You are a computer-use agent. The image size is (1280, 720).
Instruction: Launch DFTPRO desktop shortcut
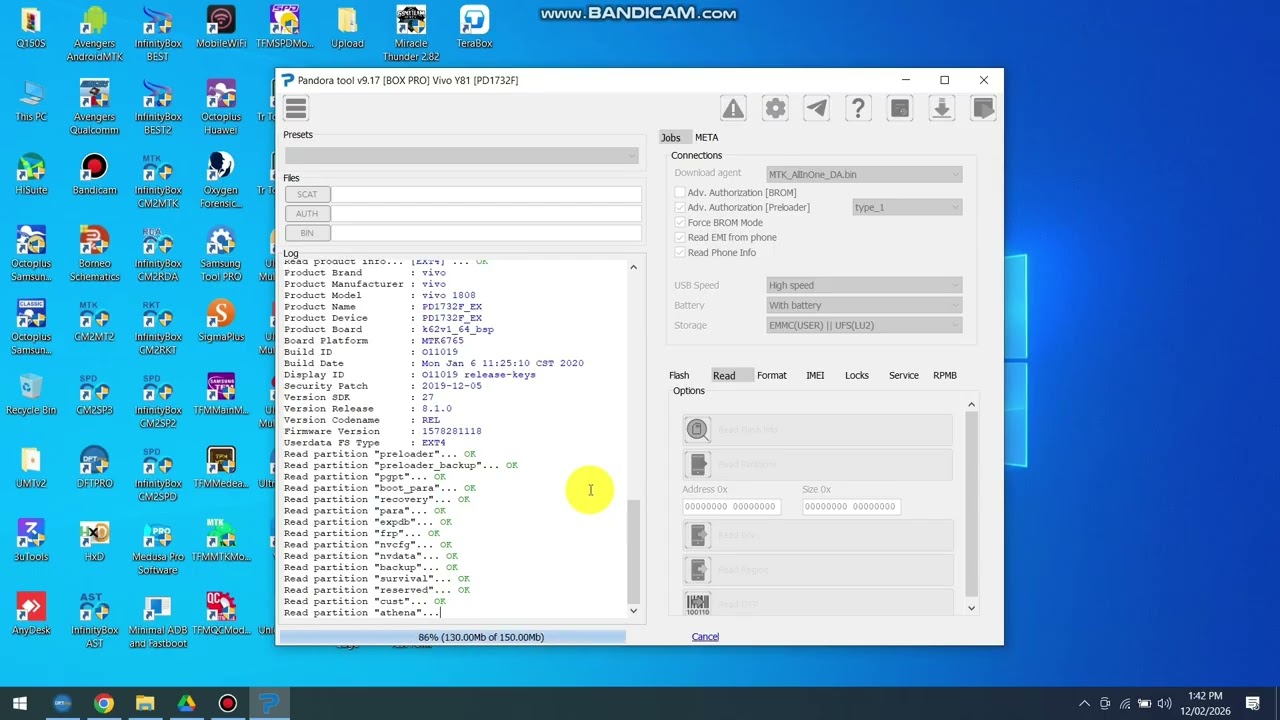pyautogui.click(x=94, y=467)
